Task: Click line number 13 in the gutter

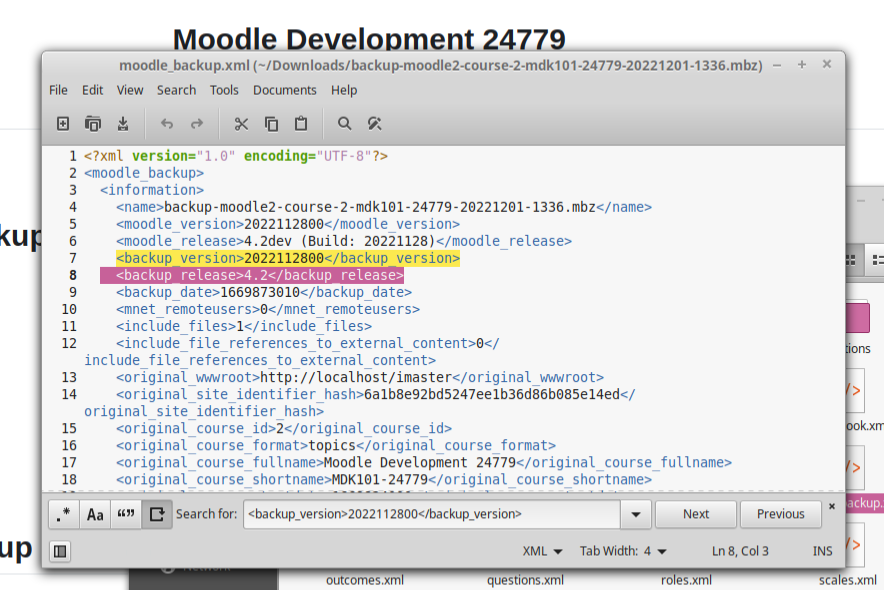Action: click(x=69, y=378)
